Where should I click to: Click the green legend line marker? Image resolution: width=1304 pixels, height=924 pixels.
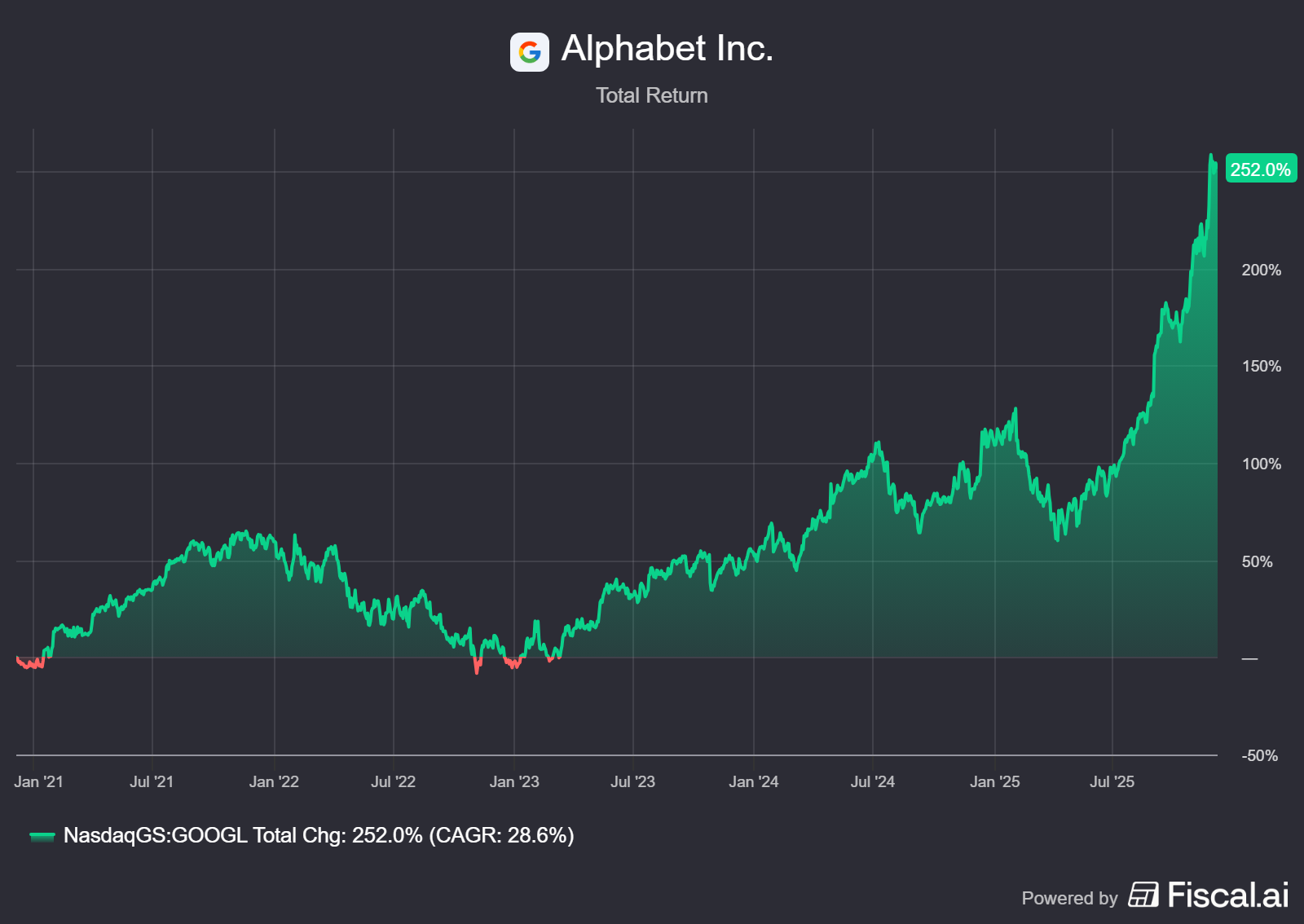point(42,836)
